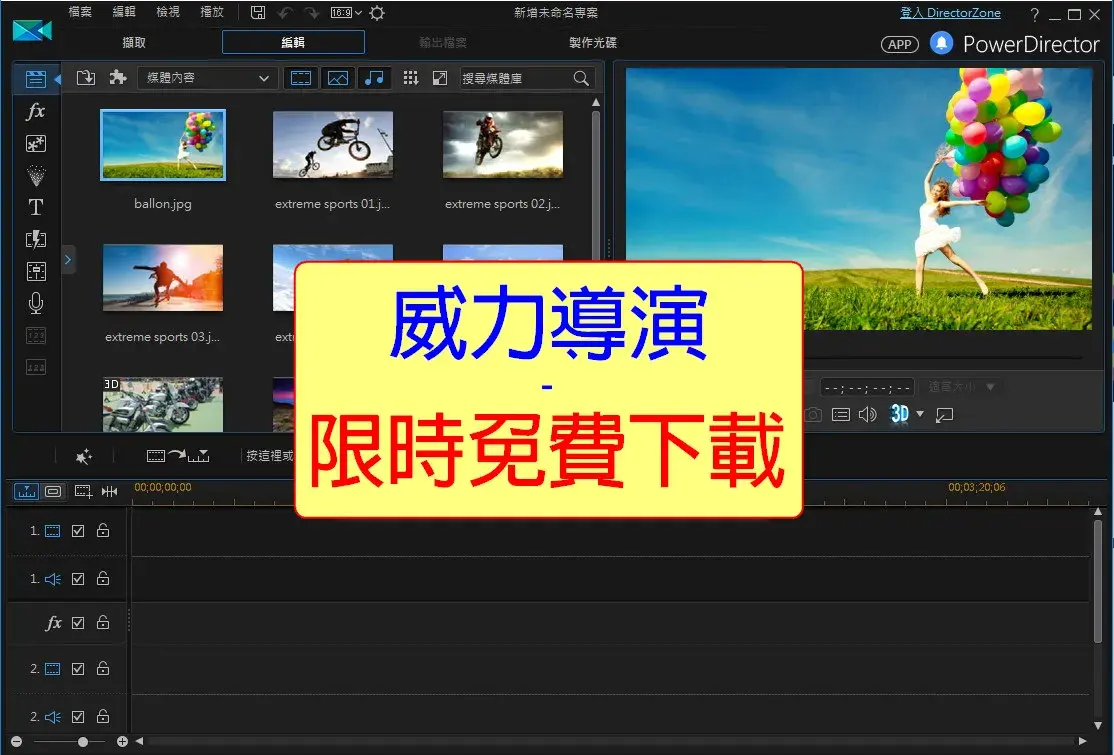Uncheck video track 1 enable checkbox
Screen dimensions: 1114x755
click(78, 531)
